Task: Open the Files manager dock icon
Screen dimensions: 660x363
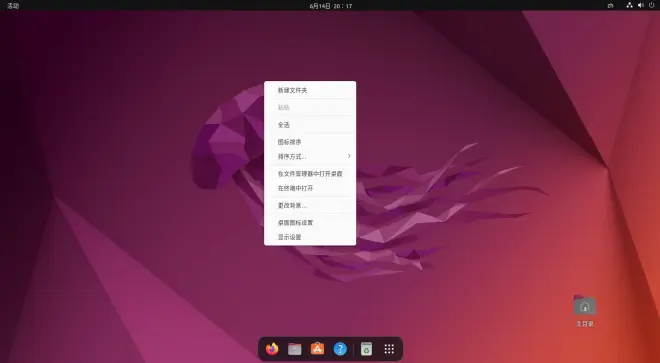Action: click(x=295, y=349)
